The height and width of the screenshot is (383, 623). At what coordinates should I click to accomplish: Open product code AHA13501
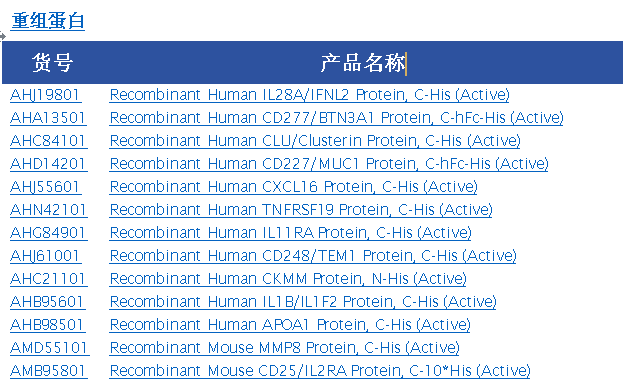pyautogui.click(x=48, y=118)
